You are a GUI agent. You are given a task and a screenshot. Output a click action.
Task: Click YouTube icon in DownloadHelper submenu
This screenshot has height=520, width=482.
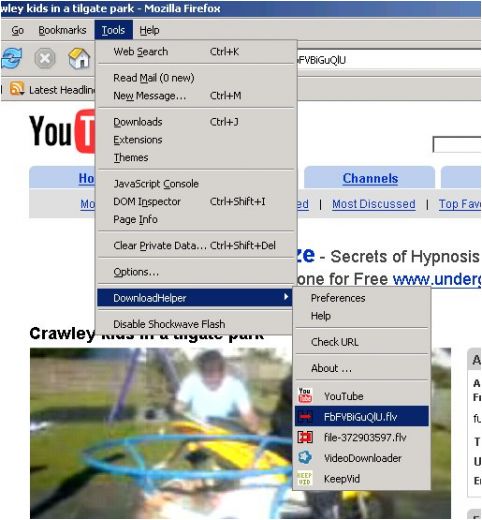pos(305,396)
